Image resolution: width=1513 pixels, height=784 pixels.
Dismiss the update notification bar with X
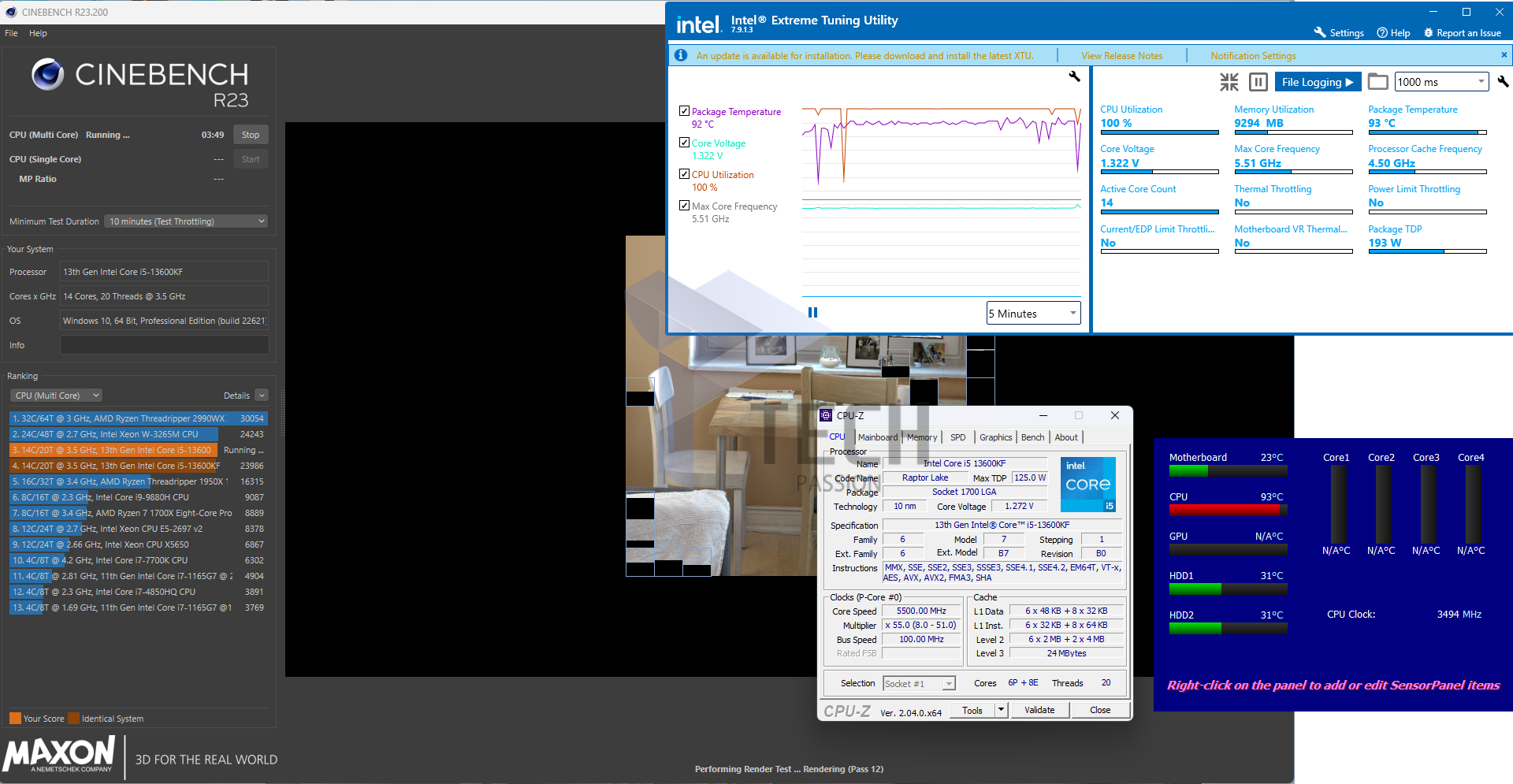1504,55
